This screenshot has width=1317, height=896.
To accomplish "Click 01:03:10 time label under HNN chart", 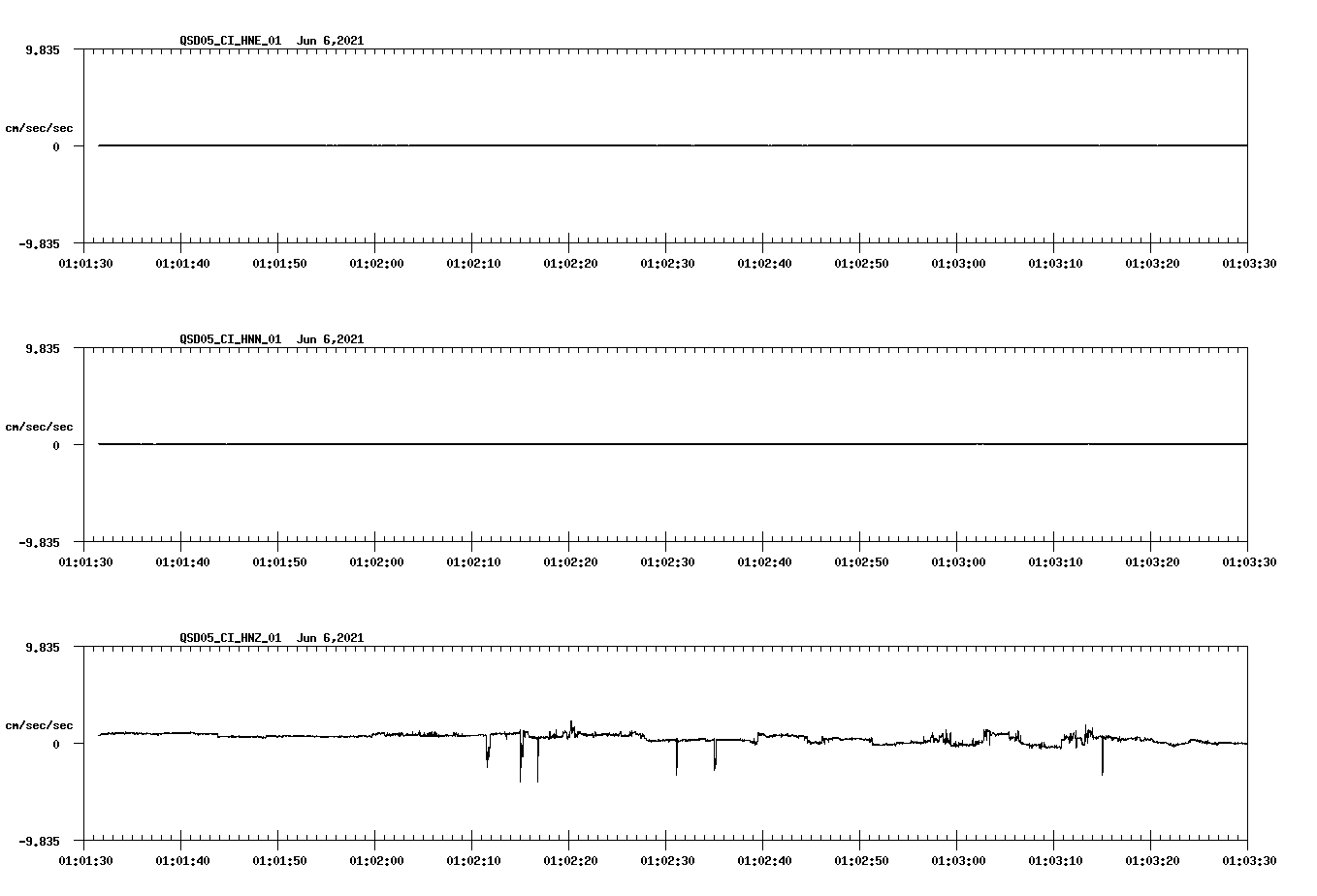I will point(1055,561).
